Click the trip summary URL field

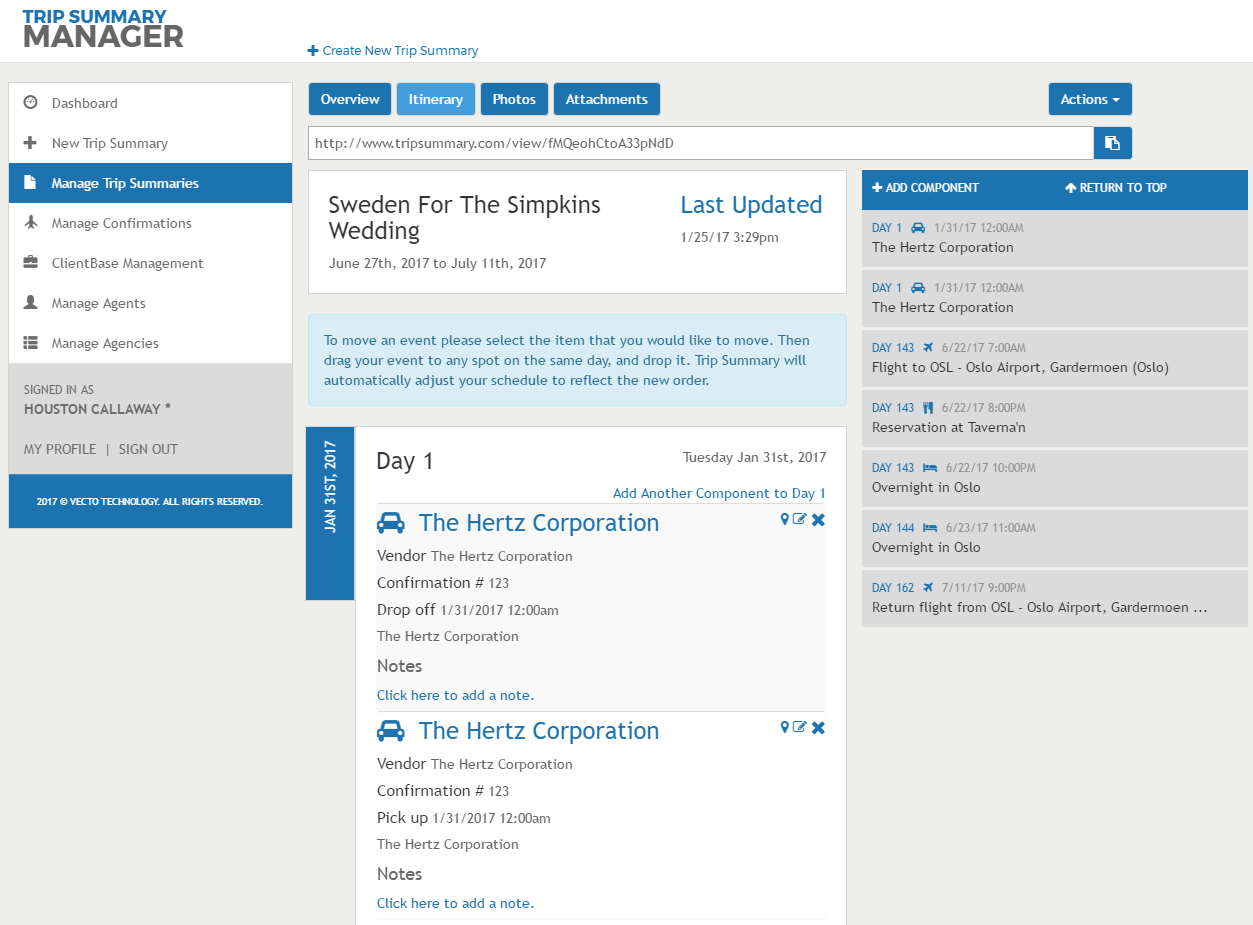700,143
